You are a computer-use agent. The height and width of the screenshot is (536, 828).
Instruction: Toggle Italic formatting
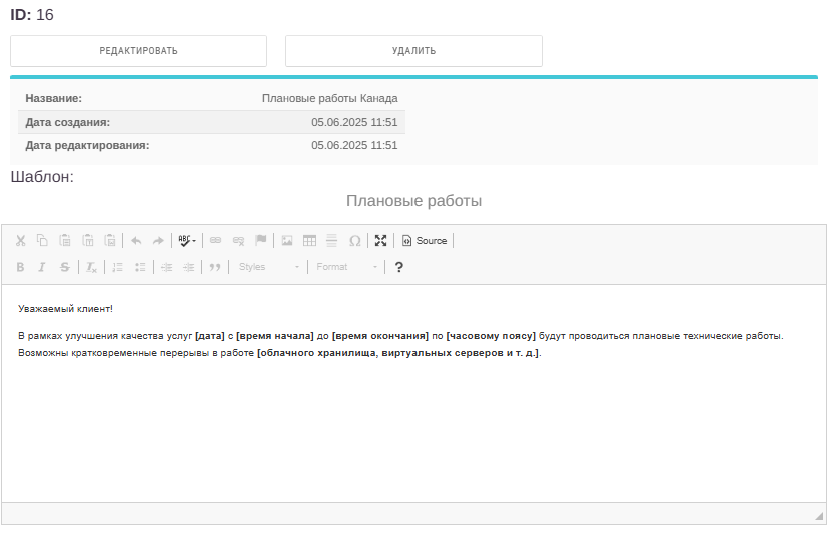(x=42, y=267)
